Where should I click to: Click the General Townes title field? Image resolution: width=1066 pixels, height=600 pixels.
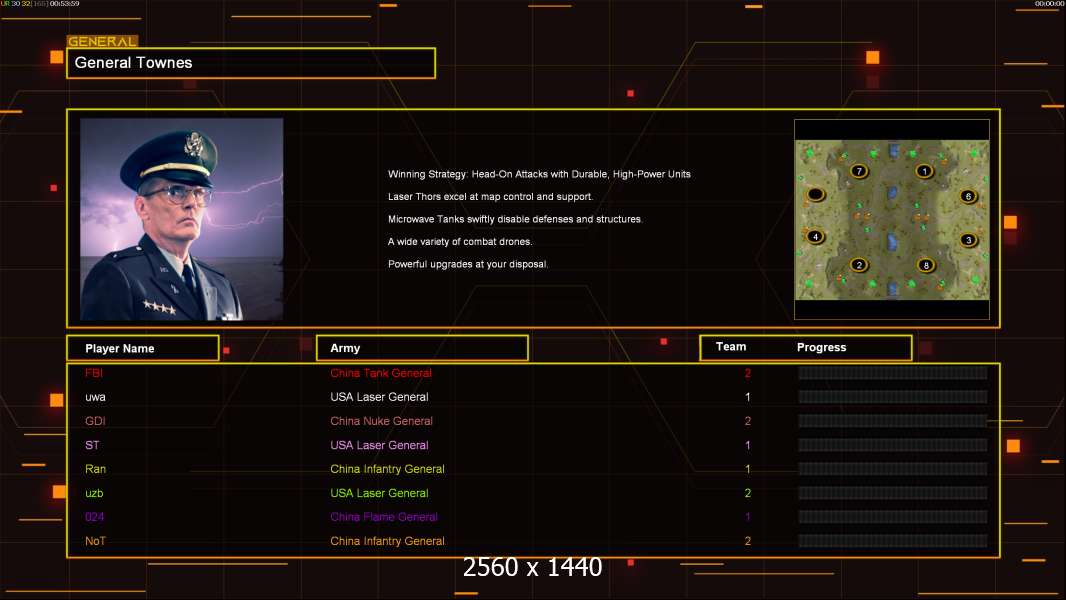pyautogui.click(x=251, y=63)
